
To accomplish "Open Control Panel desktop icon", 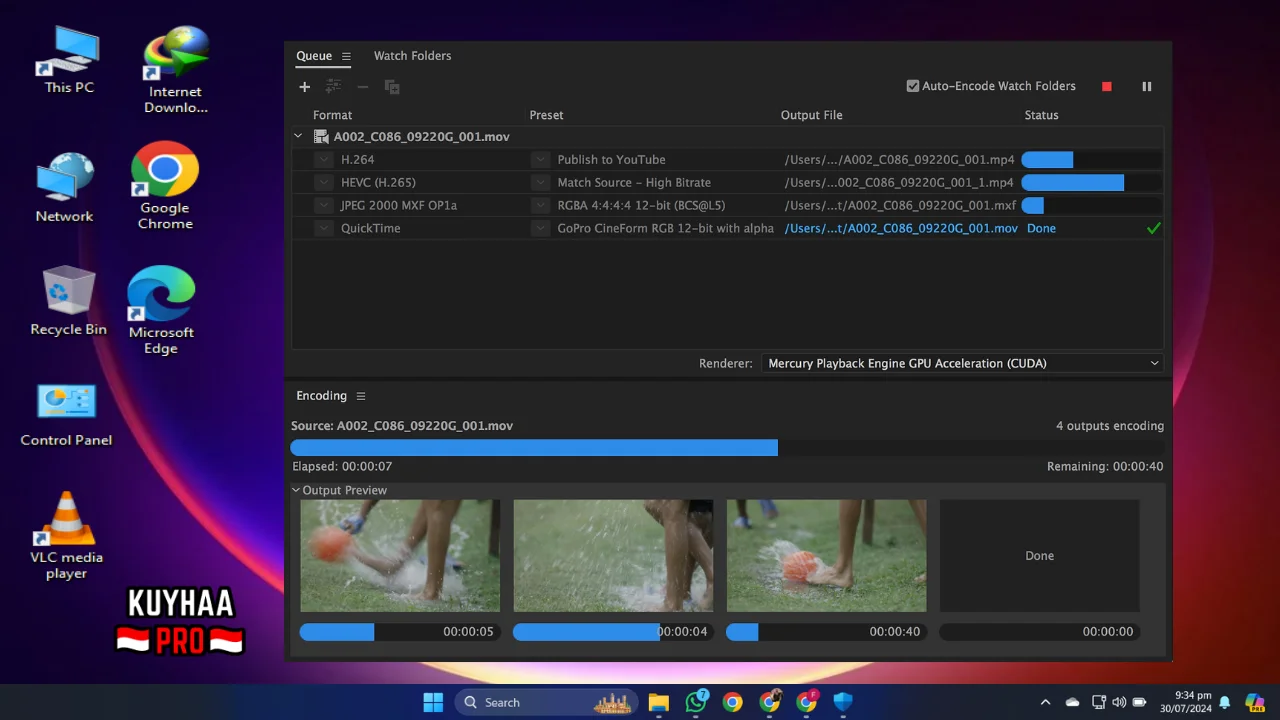I will point(66,415).
